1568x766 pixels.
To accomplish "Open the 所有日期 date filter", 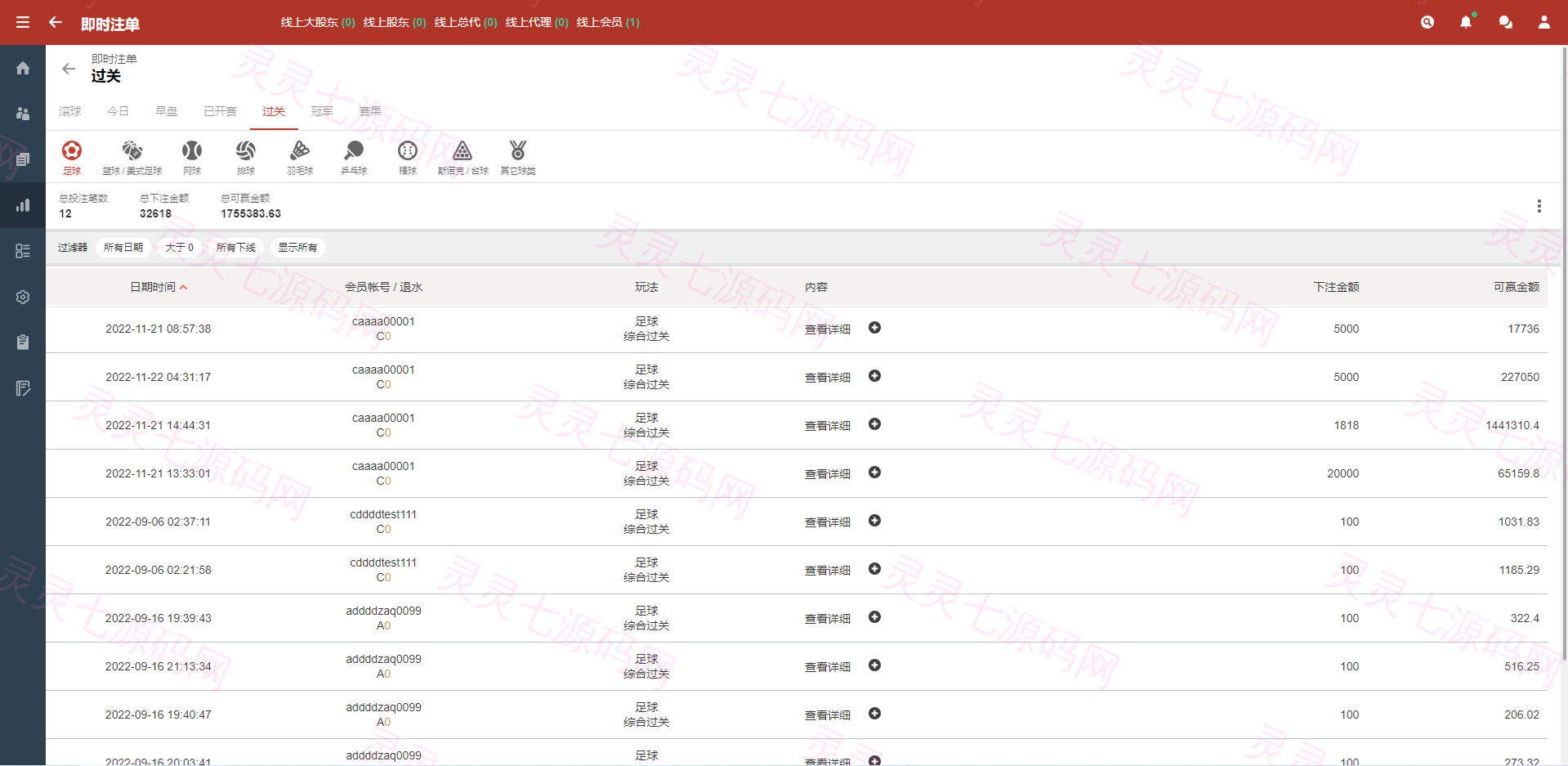I will [123, 248].
